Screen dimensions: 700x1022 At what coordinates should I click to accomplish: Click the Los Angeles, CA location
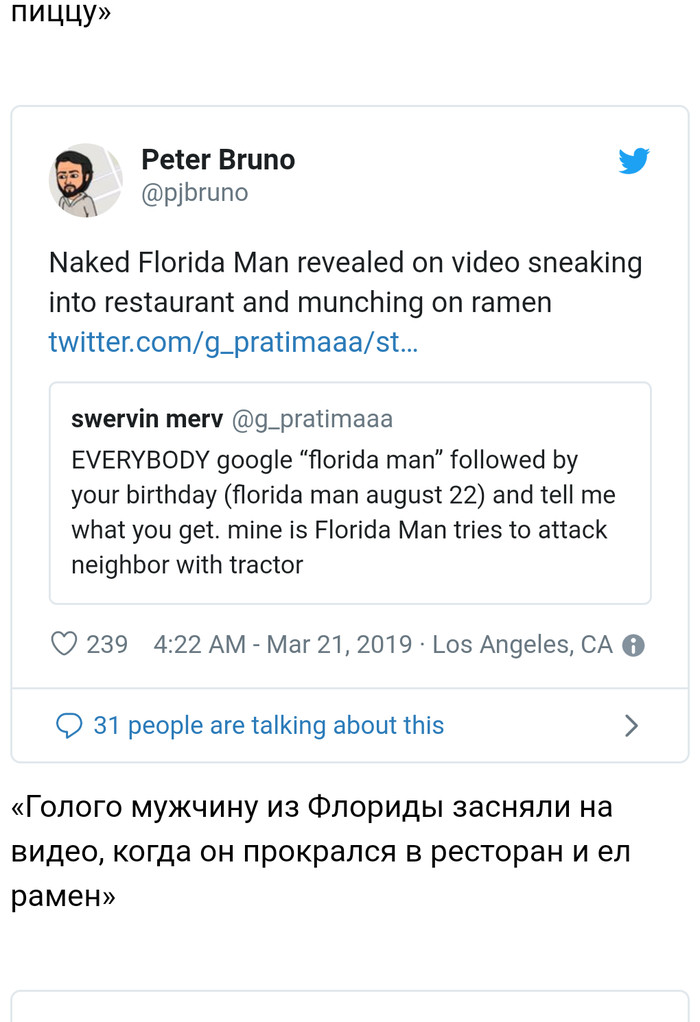[522, 644]
